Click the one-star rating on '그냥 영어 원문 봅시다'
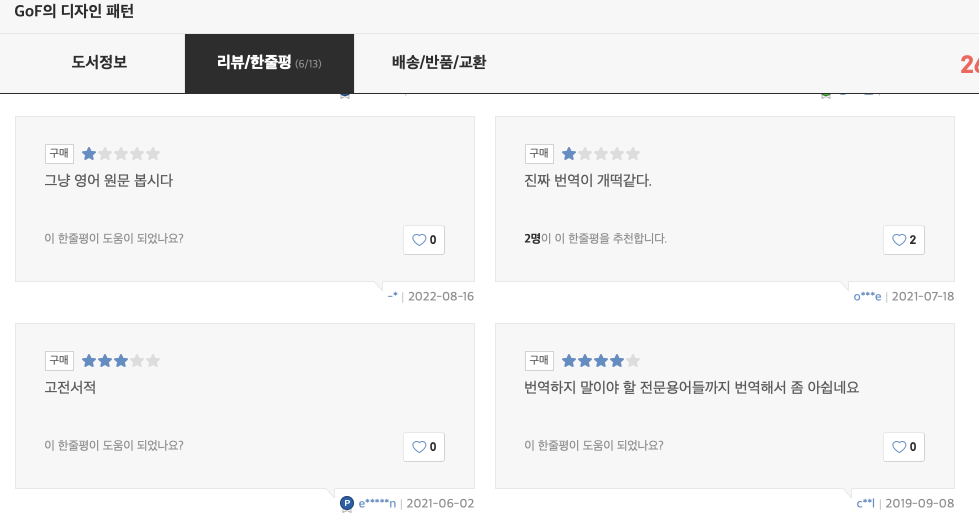This screenshot has height=519, width=979. pyautogui.click(x=121, y=154)
